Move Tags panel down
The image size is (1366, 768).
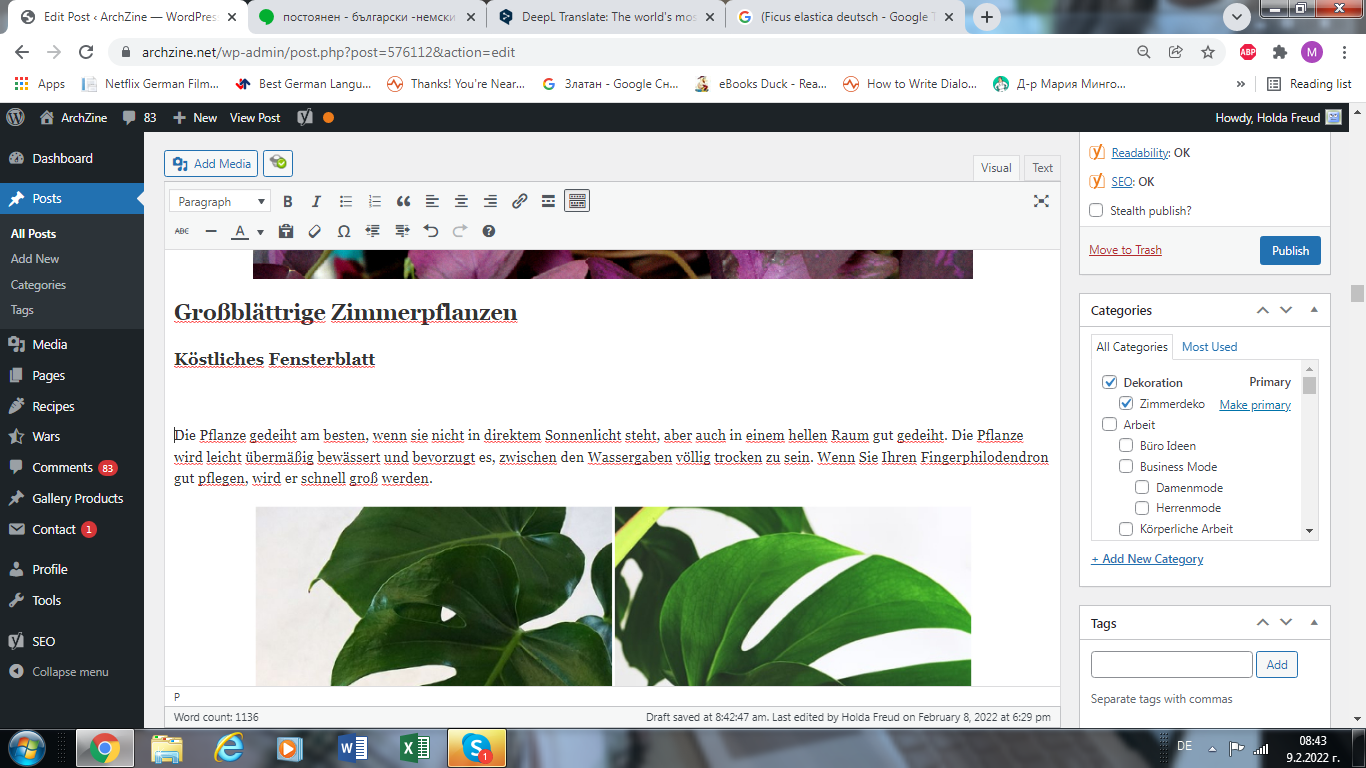1286,623
